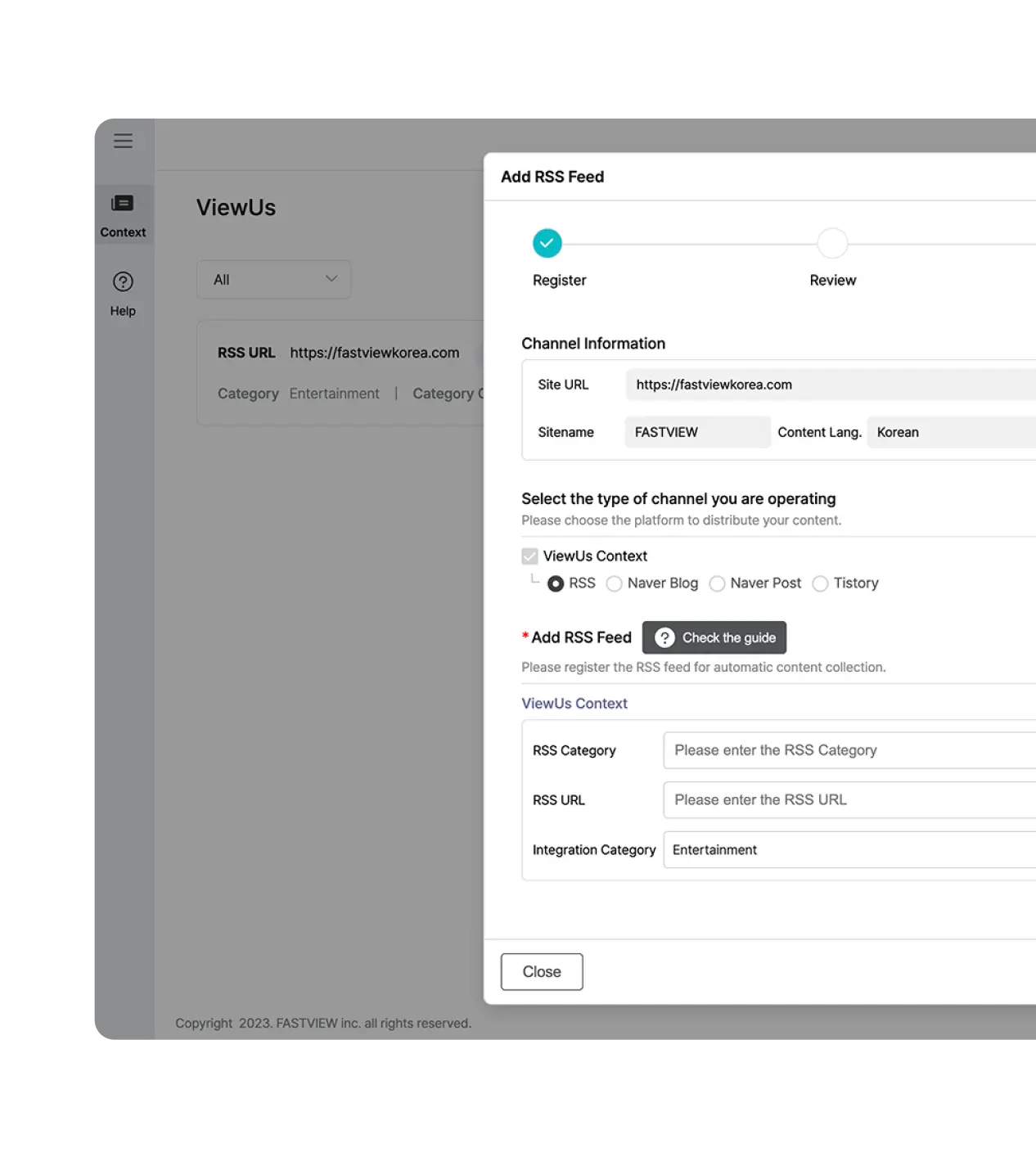The width and height of the screenshot is (1036, 1161).
Task: Click the Close button
Action: 542,972
